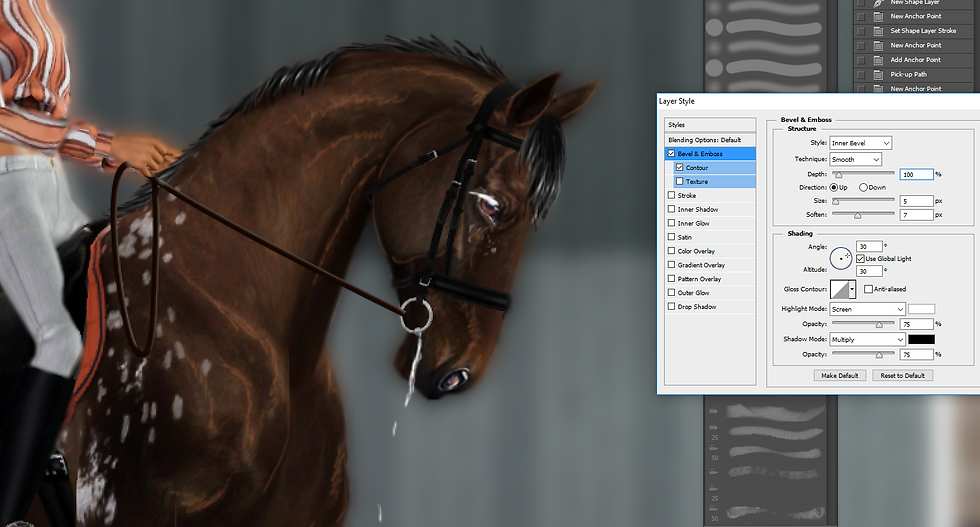Set history brush source for Set Shape Layer Stroke
The height and width of the screenshot is (527, 980).
point(861,31)
